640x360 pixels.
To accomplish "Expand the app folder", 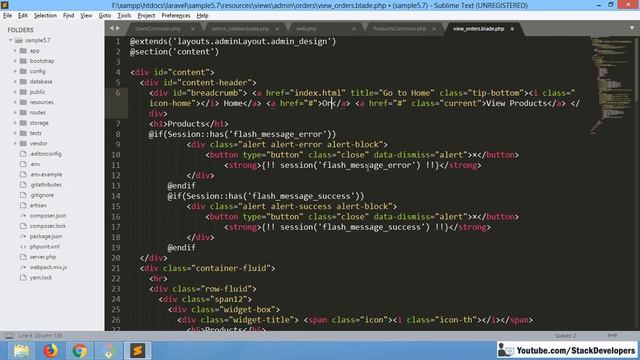I will tap(15, 51).
